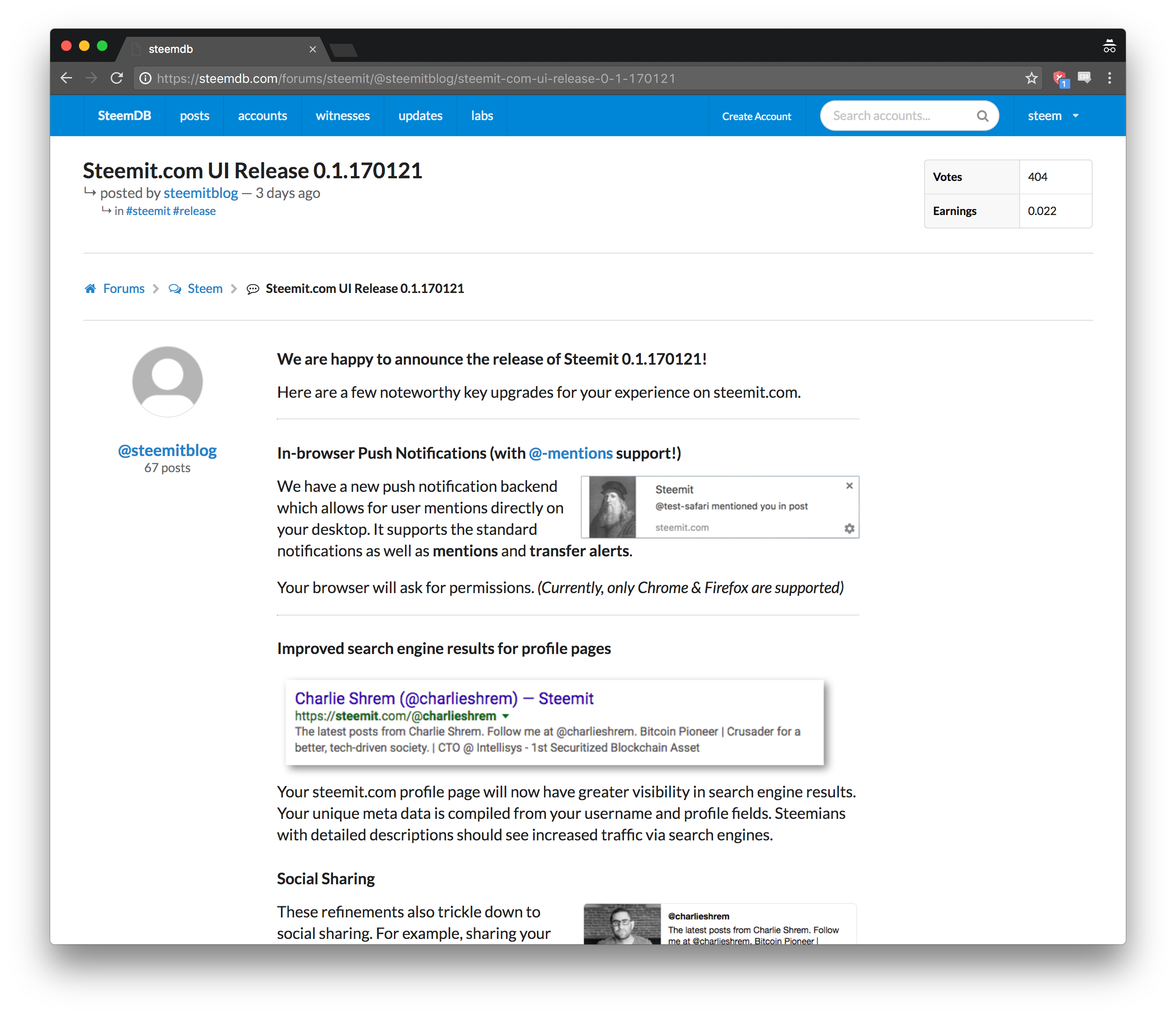
Task: Reload the page with the refresh icon
Action: (117, 77)
